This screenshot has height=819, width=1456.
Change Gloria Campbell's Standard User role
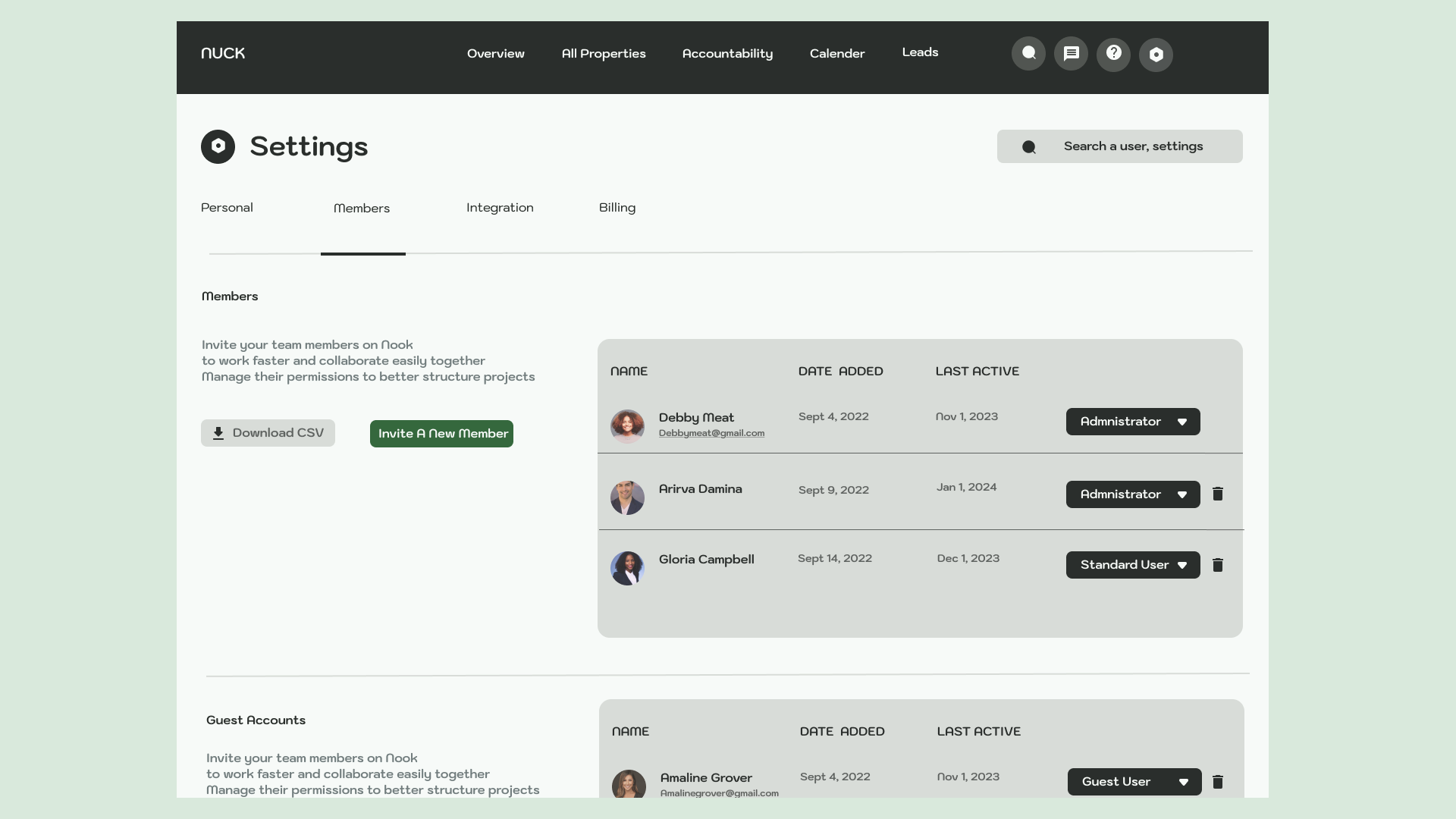[x=1133, y=565]
